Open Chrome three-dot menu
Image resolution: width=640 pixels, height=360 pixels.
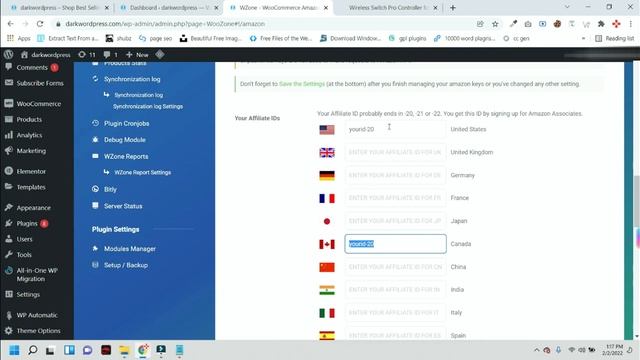click(x=631, y=24)
